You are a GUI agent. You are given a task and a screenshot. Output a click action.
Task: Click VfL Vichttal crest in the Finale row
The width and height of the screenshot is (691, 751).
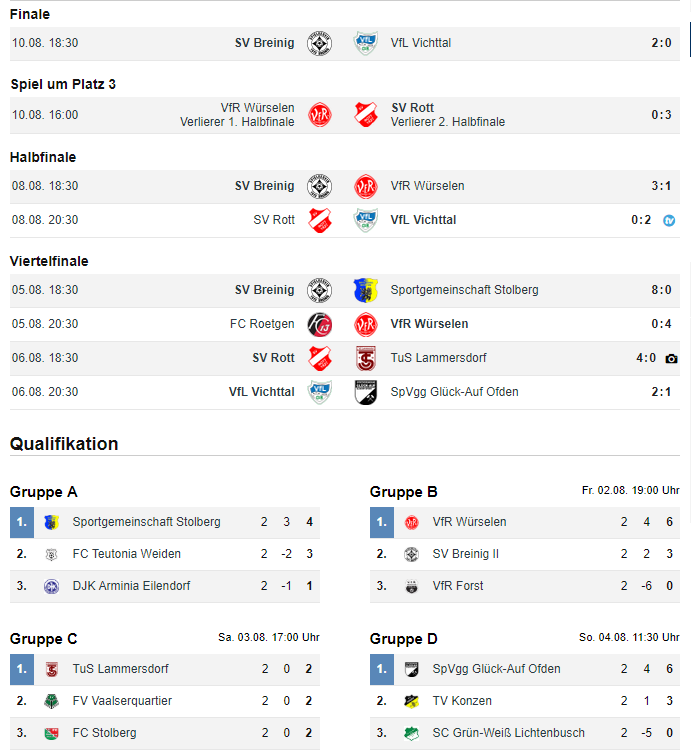pyautogui.click(x=366, y=43)
